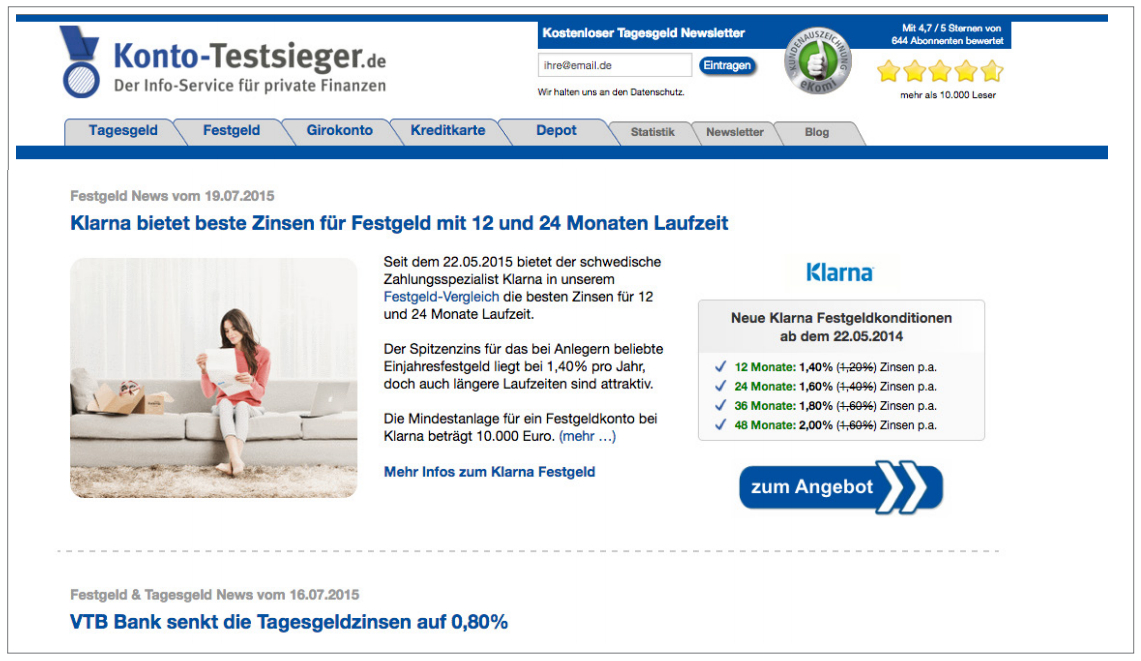Open the VTB Bank Tagesgeldzinsen headline
Screen dimensions: 1141x661
coord(289,622)
